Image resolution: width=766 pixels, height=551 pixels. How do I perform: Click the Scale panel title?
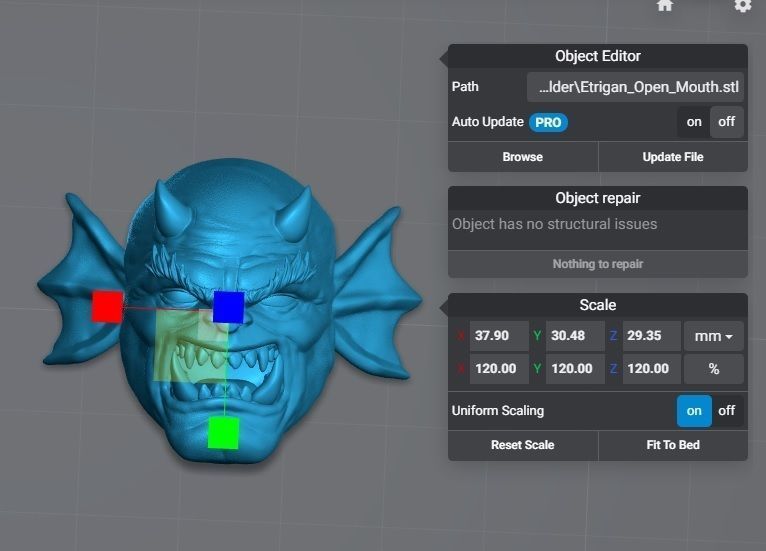597,305
